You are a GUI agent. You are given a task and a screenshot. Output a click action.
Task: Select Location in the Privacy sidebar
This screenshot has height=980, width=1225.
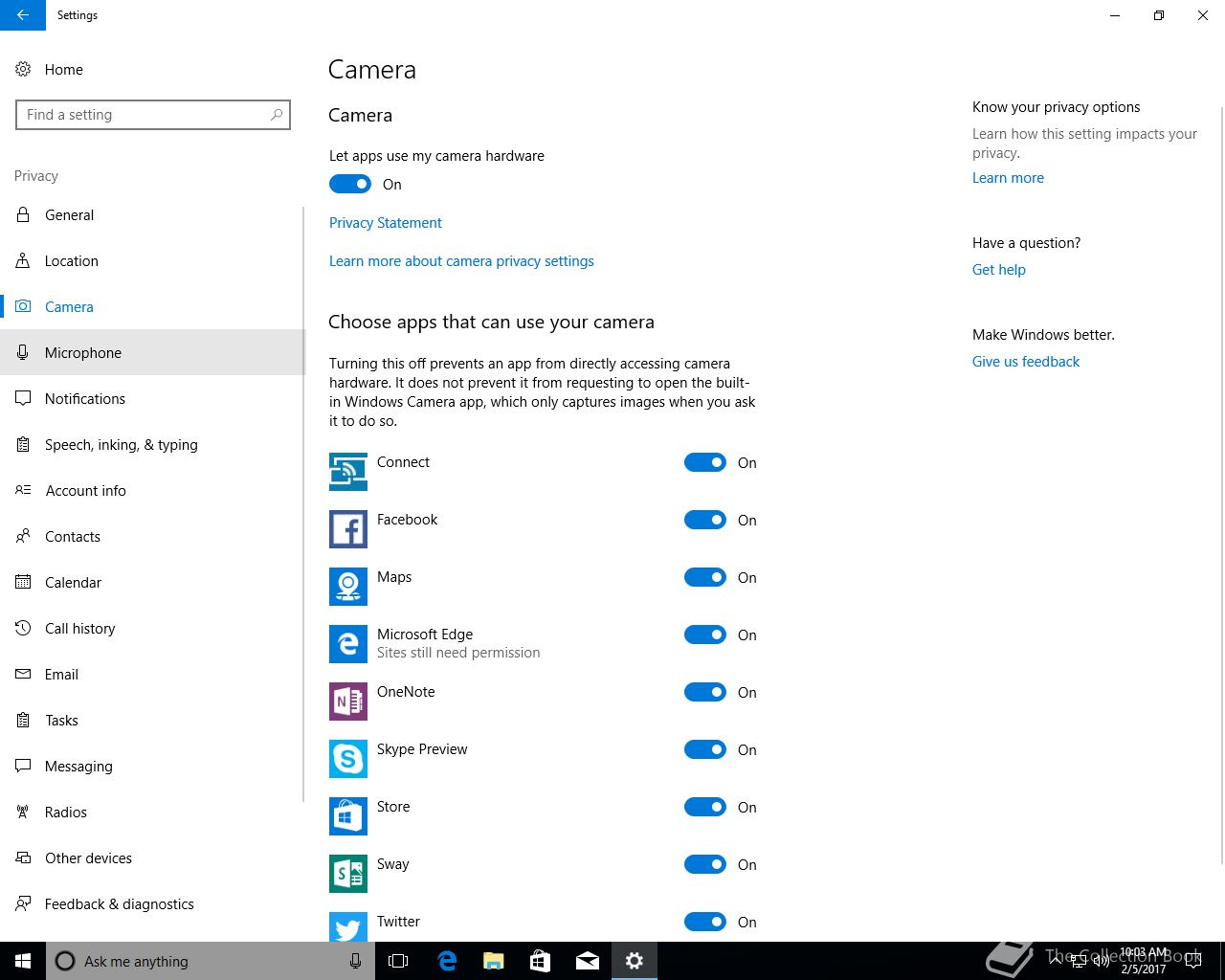151,260
